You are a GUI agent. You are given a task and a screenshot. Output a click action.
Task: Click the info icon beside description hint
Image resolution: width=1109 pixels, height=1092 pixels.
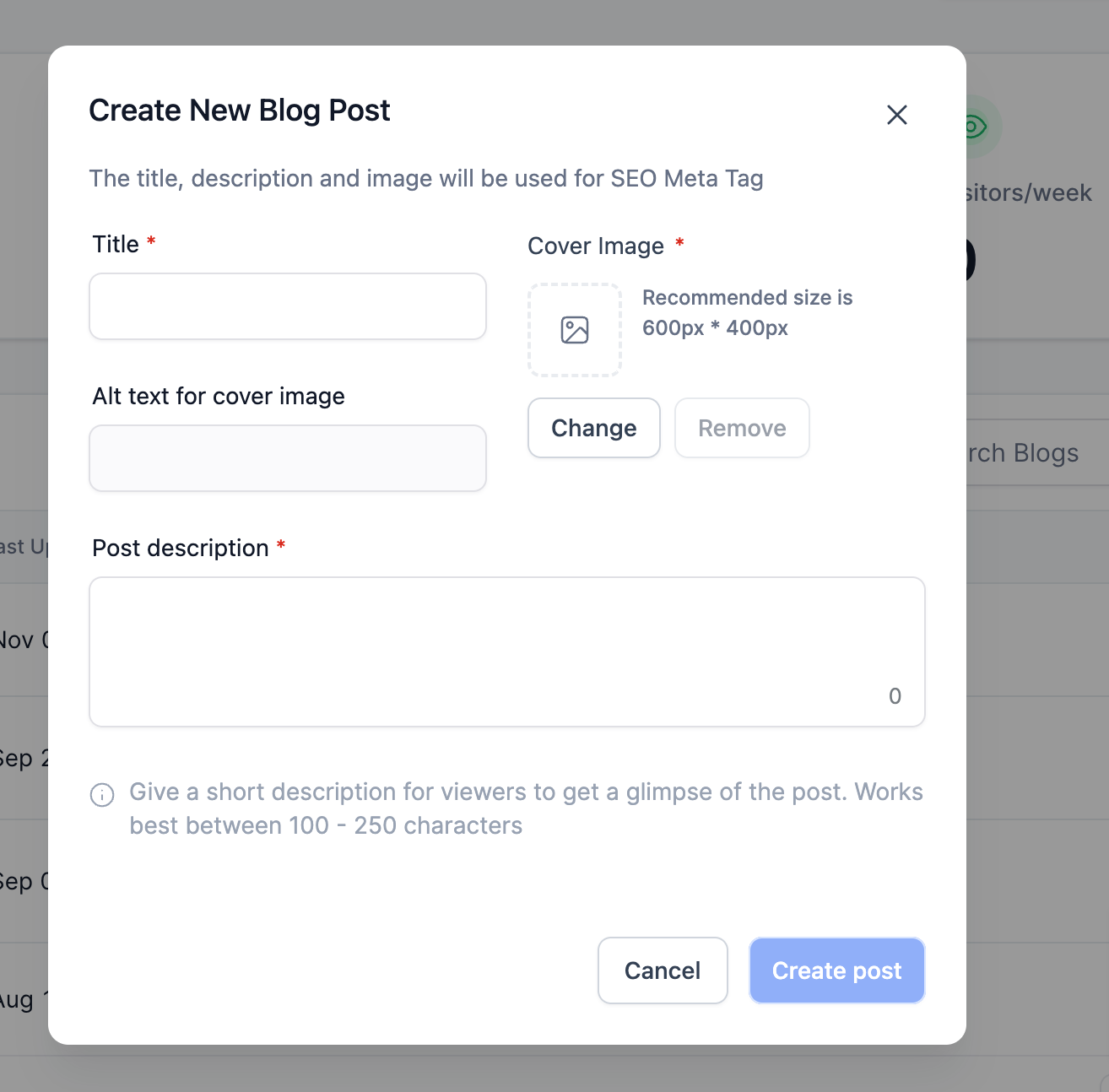pyautogui.click(x=102, y=795)
